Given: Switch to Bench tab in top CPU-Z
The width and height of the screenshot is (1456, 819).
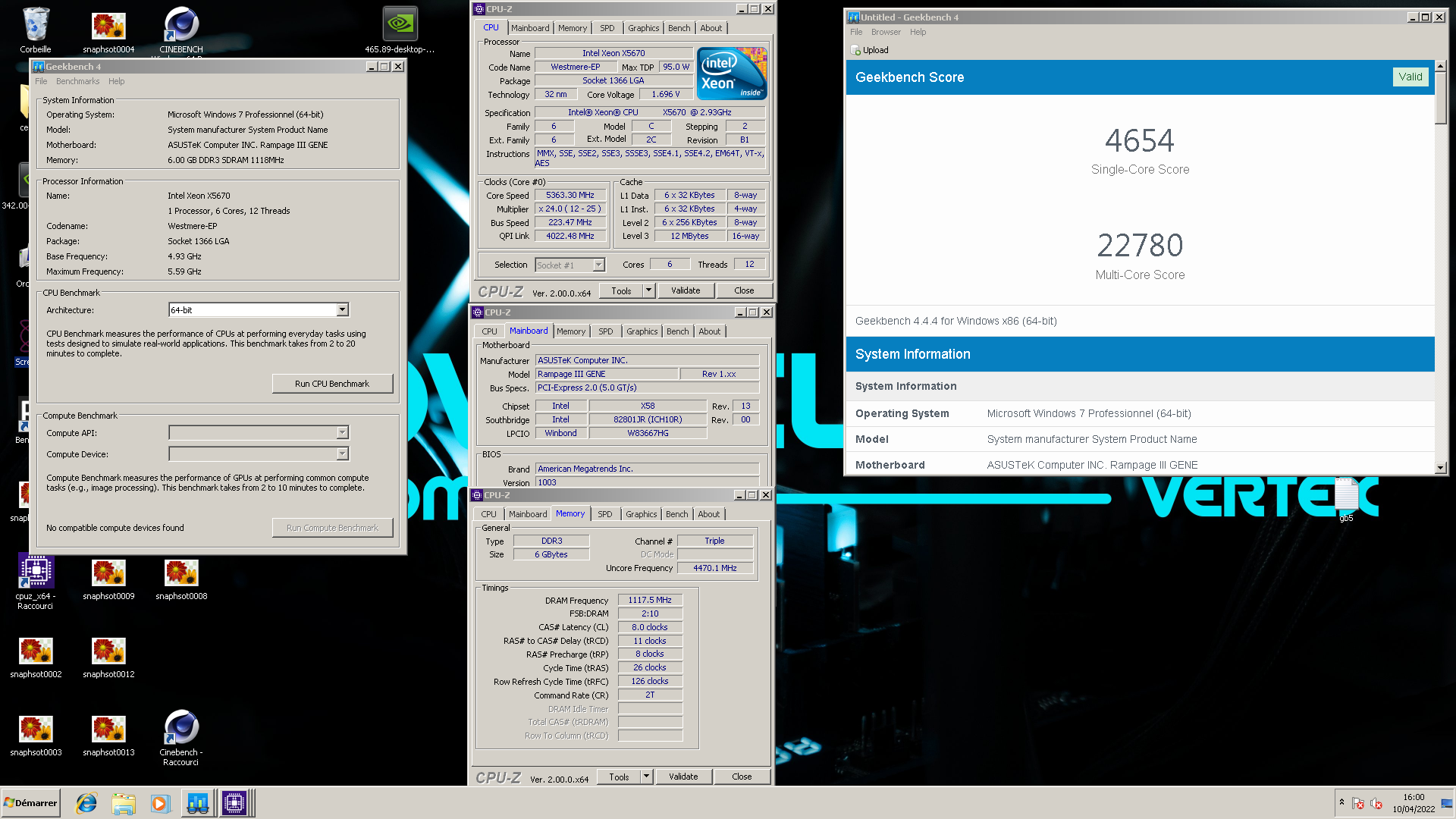Looking at the screenshot, I should 679,28.
